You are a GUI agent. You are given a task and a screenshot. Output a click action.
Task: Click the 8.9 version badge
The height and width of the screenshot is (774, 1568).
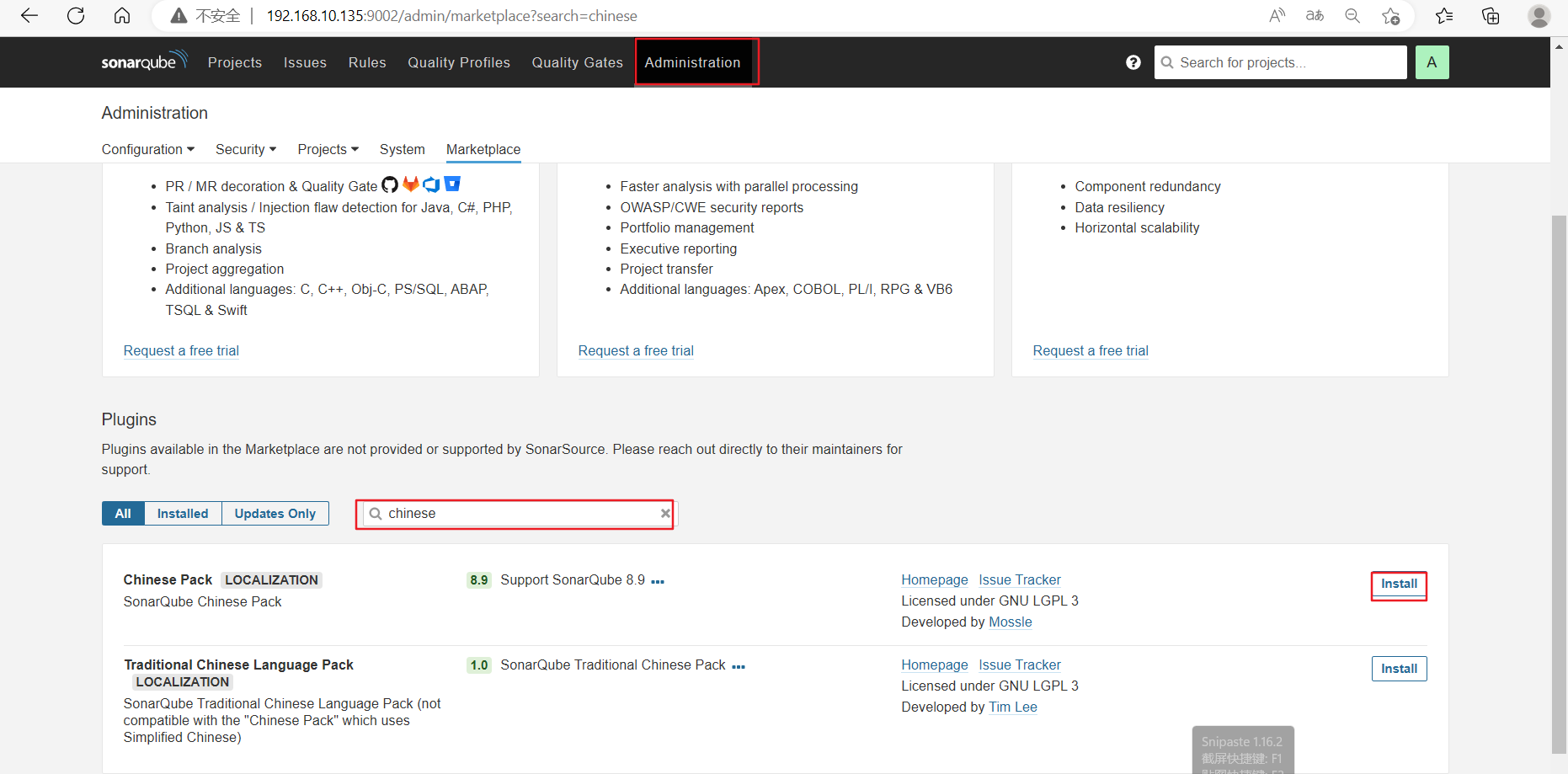(479, 580)
